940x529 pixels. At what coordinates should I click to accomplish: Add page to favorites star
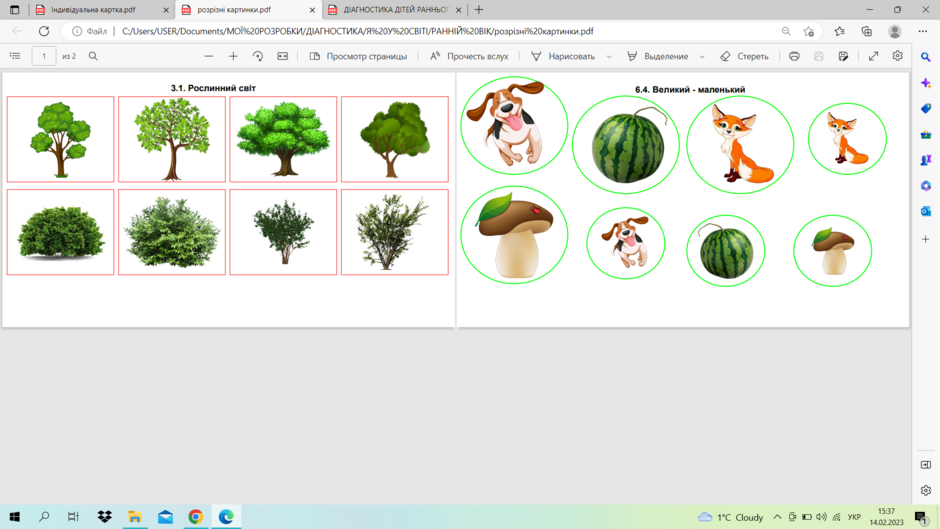[809, 31]
